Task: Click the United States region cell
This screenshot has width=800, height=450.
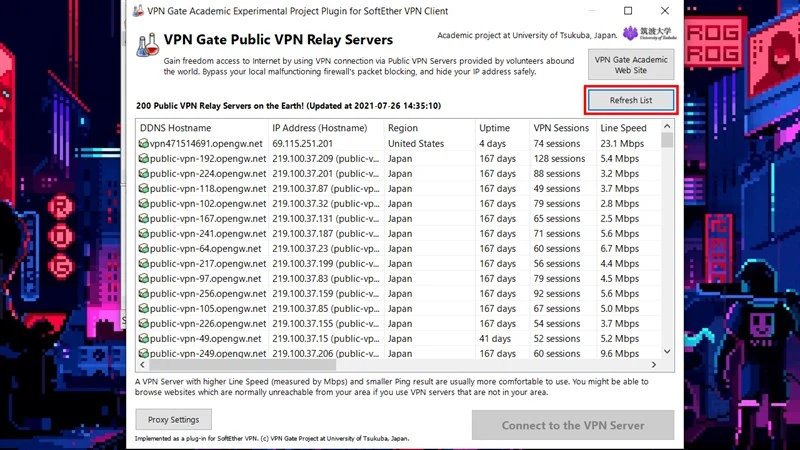Action: click(x=416, y=143)
